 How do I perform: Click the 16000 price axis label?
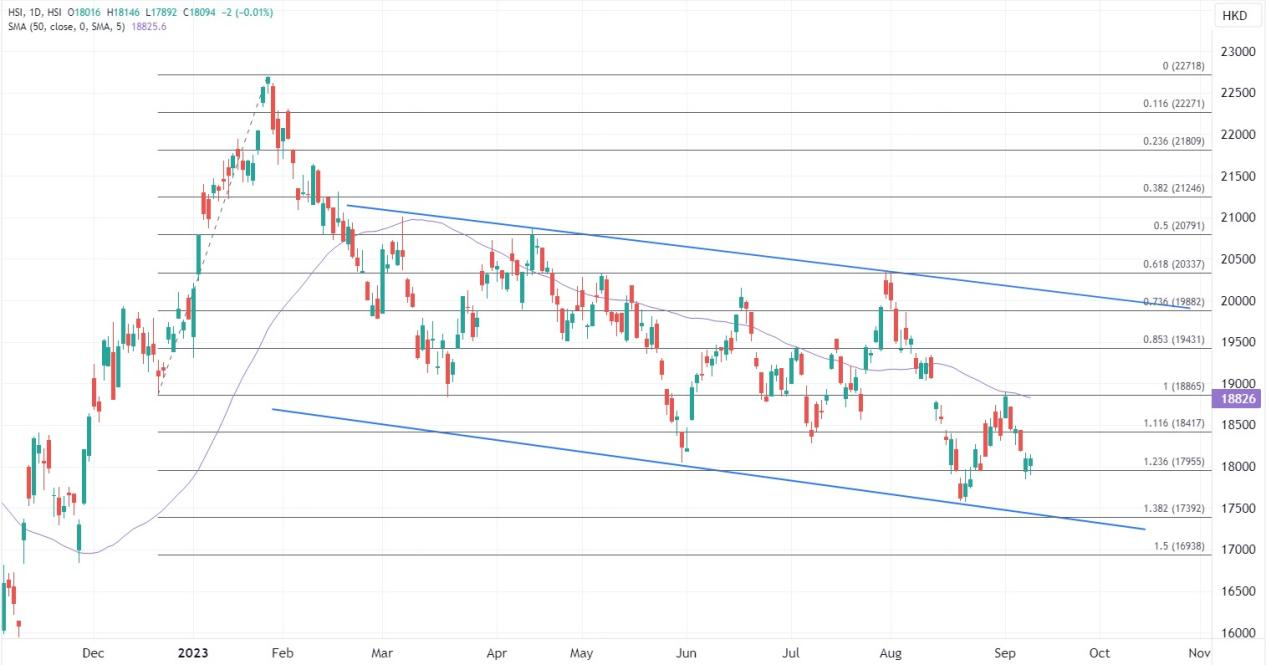coord(1236,633)
